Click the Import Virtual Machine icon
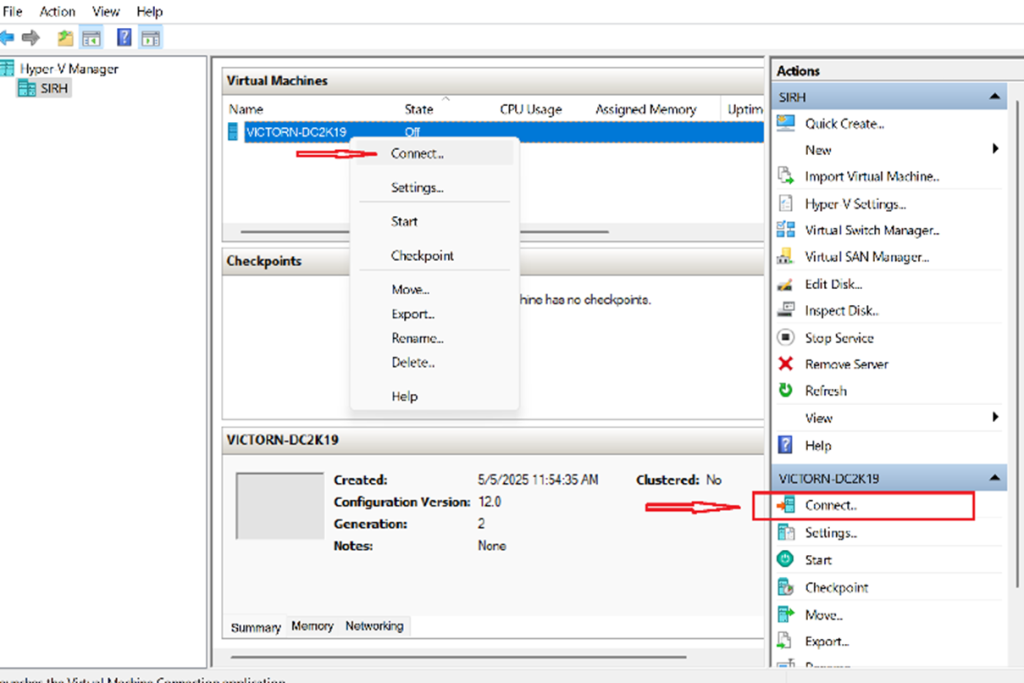The height and width of the screenshot is (683, 1024). click(786, 176)
